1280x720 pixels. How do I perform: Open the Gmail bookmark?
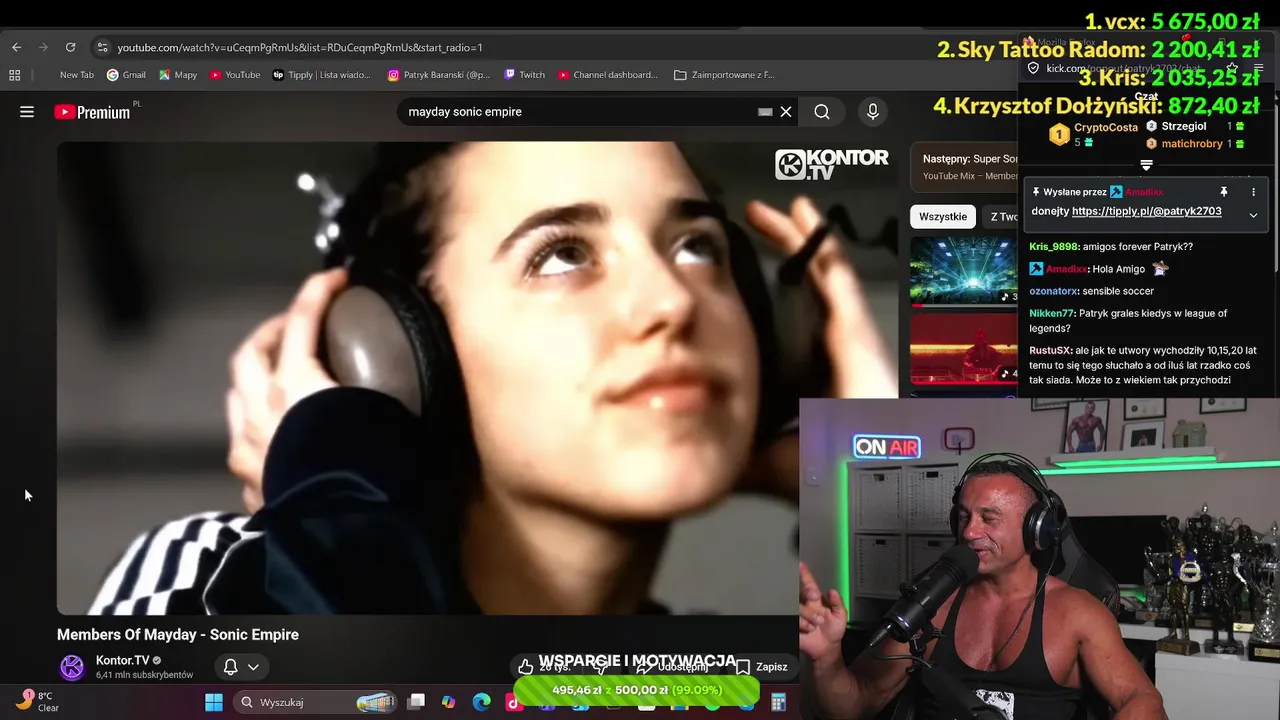(x=127, y=75)
